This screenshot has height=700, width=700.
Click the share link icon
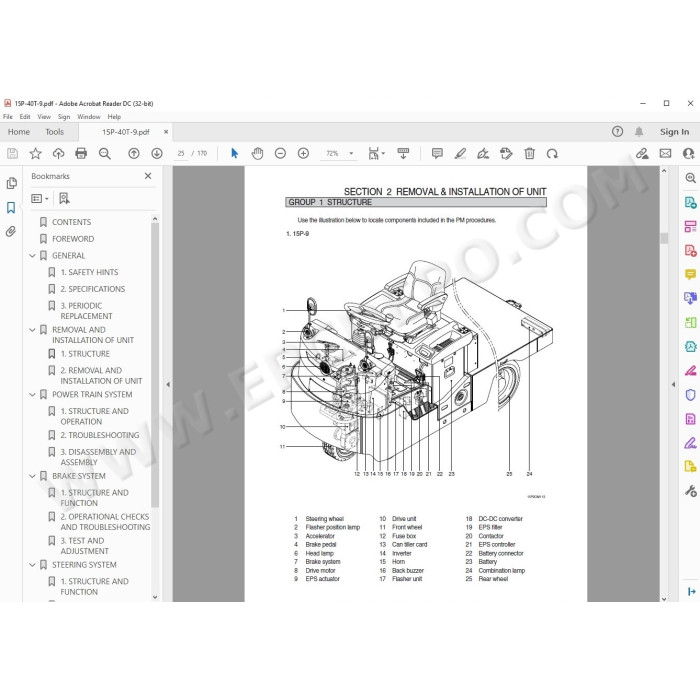pos(642,154)
